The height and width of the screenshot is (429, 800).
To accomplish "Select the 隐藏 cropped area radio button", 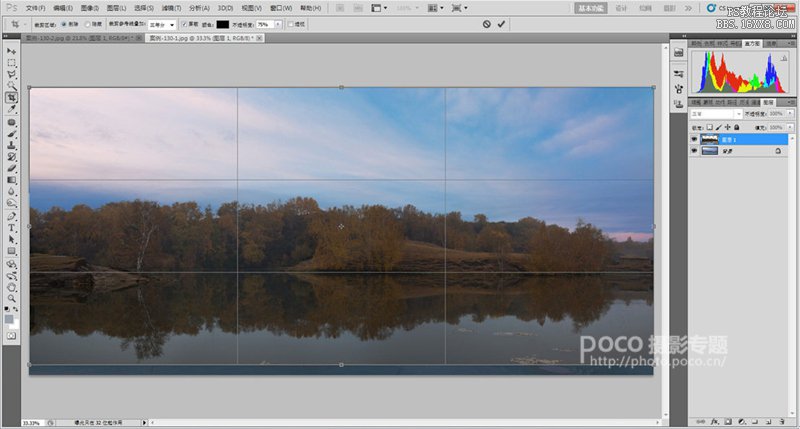I will [x=87, y=24].
